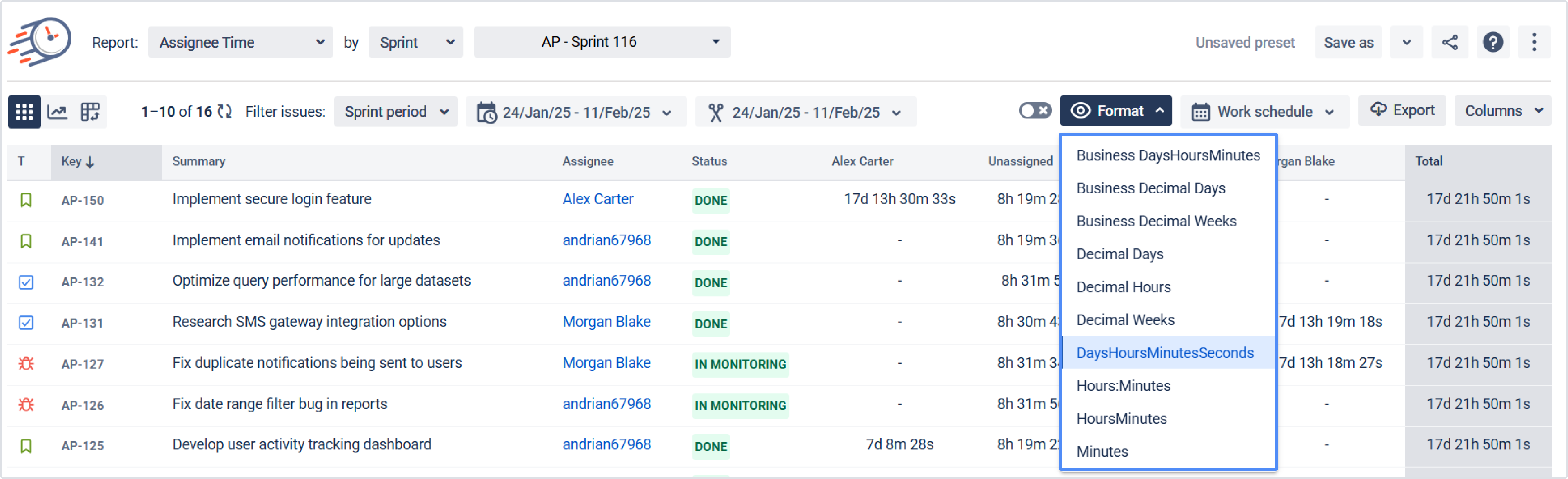Image resolution: width=1568 pixels, height=479 pixels.
Task: Open the Sprint period filter dropdown
Action: [x=395, y=112]
